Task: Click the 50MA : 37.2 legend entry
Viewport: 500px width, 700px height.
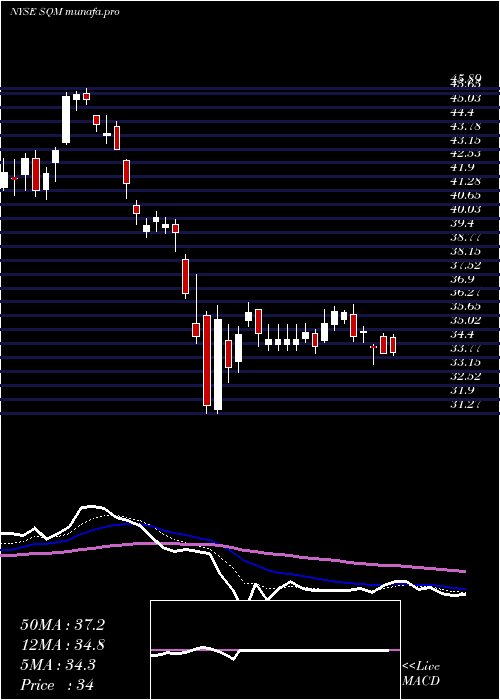Action: coord(63,625)
